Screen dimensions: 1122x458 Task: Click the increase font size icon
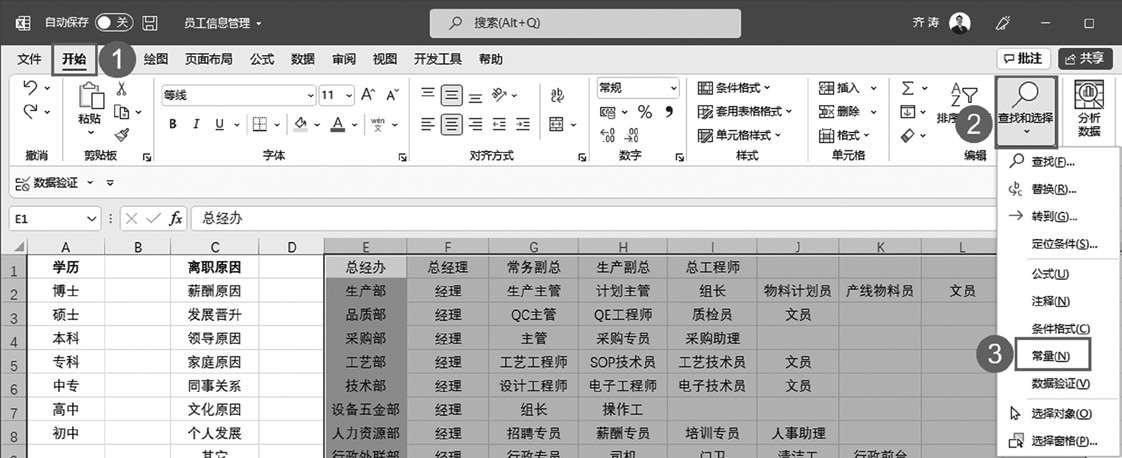367,95
